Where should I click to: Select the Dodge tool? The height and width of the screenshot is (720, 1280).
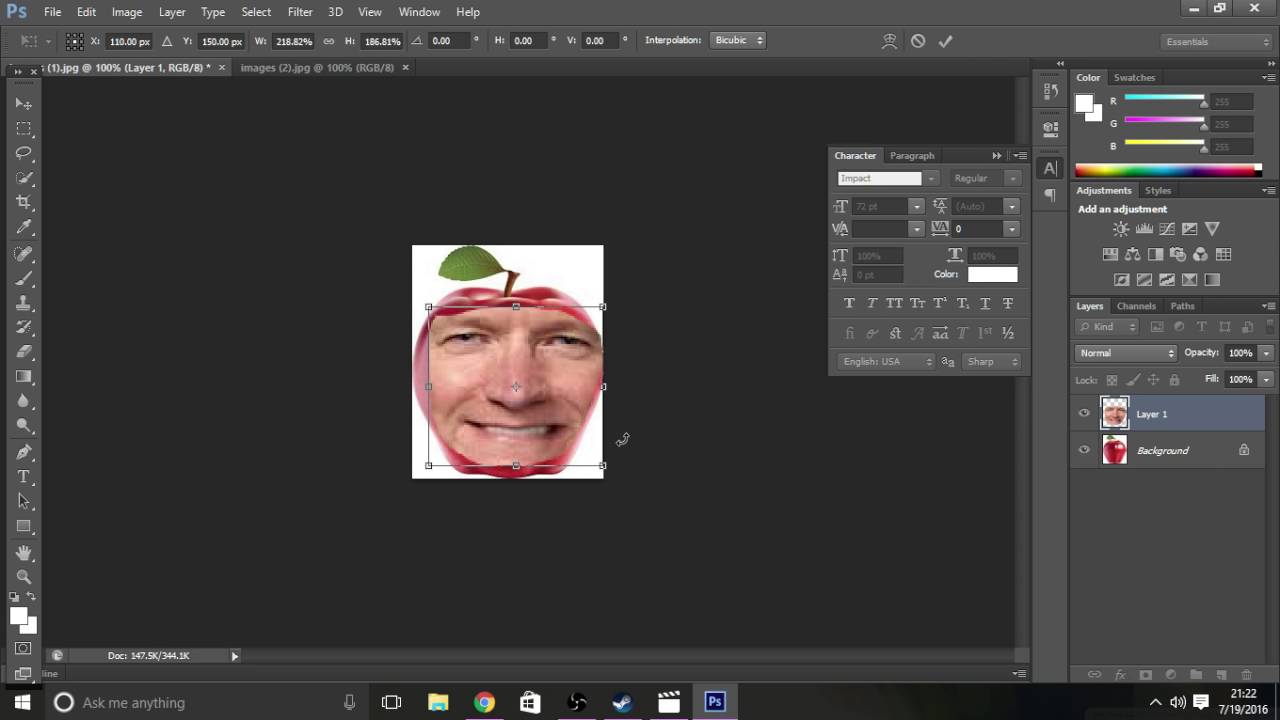[x=24, y=426]
